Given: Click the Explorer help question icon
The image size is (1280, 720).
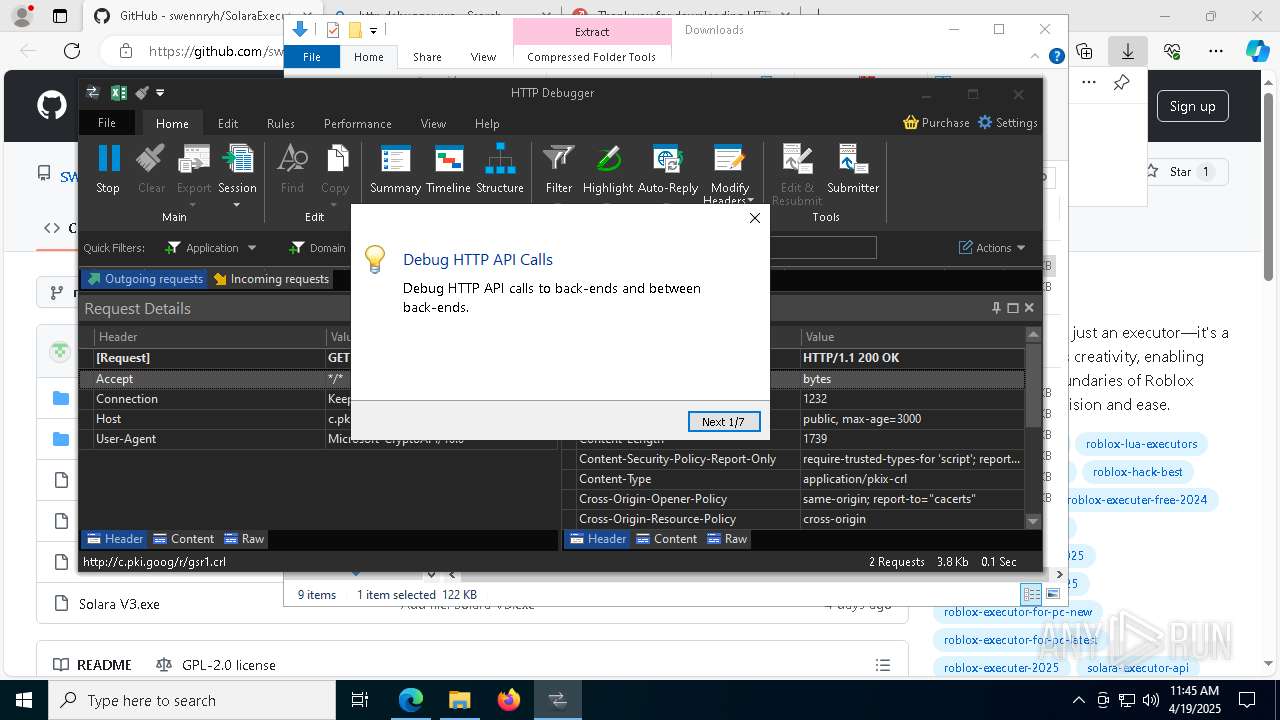Looking at the screenshot, I should (x=1056, y=57).
